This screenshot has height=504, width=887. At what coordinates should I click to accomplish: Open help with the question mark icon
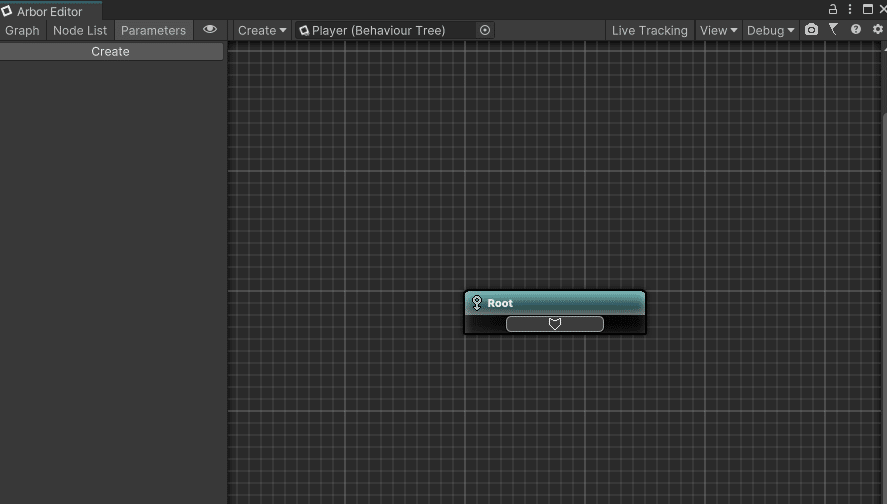pyautogui.click(x=855, y=29)
